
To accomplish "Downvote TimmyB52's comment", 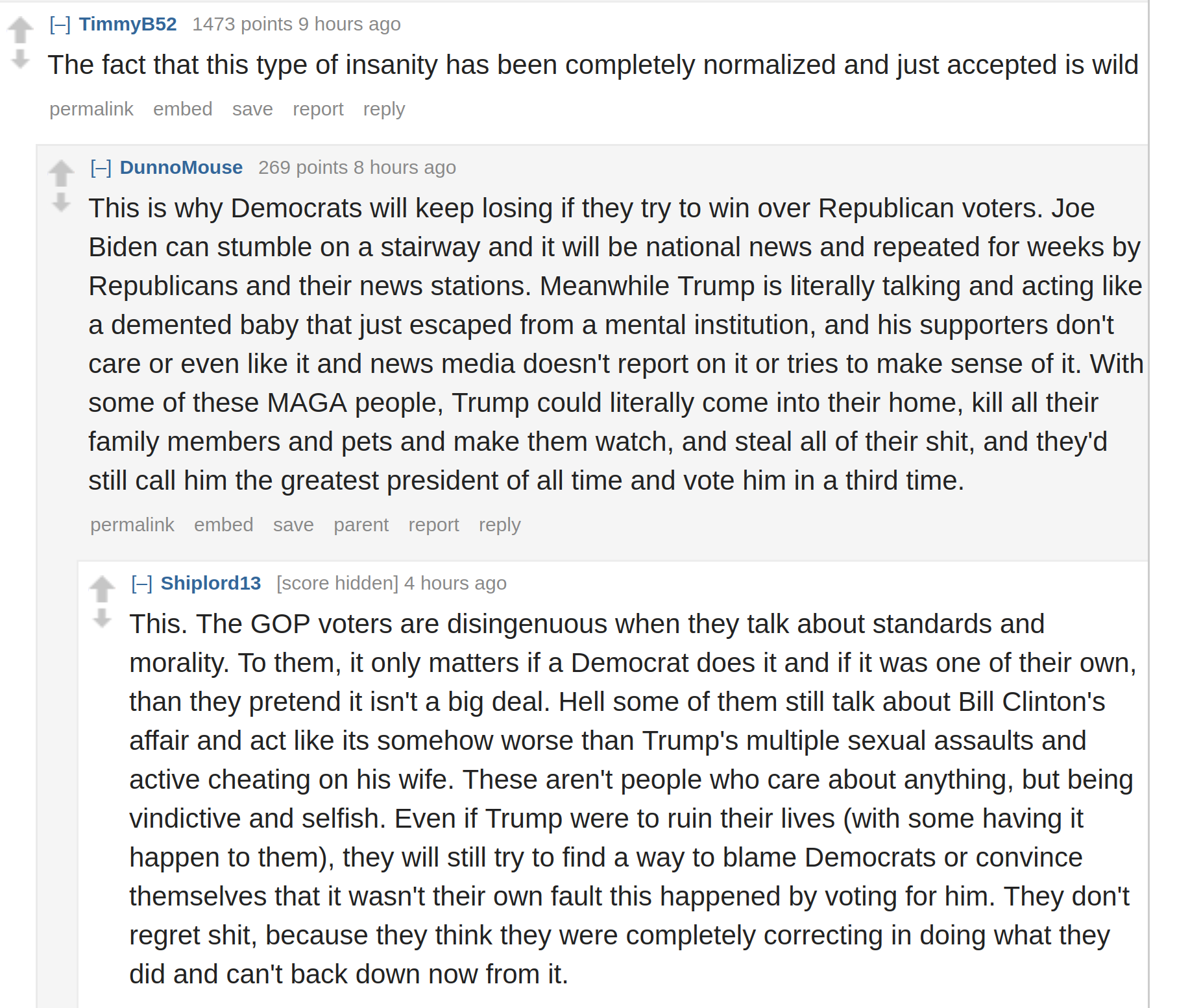I will [x=20, y=59].
